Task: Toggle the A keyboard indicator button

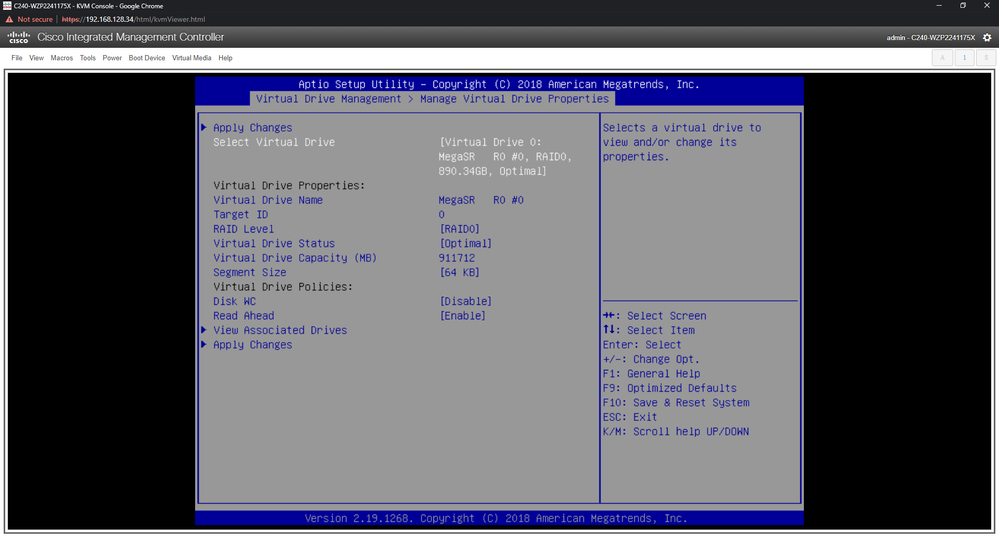Action: point(942,57)
